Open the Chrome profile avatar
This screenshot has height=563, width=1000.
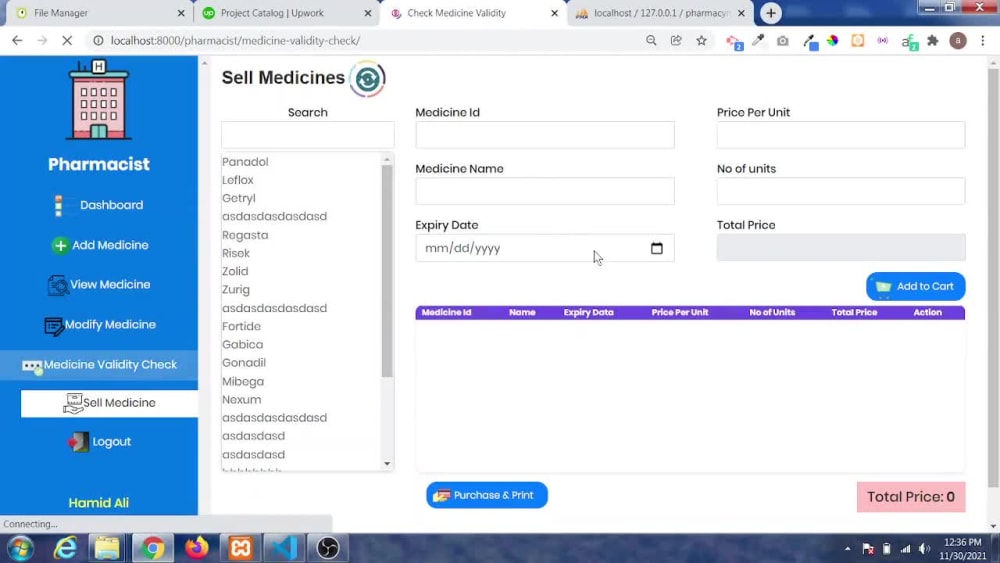click(x=958, y=40)
